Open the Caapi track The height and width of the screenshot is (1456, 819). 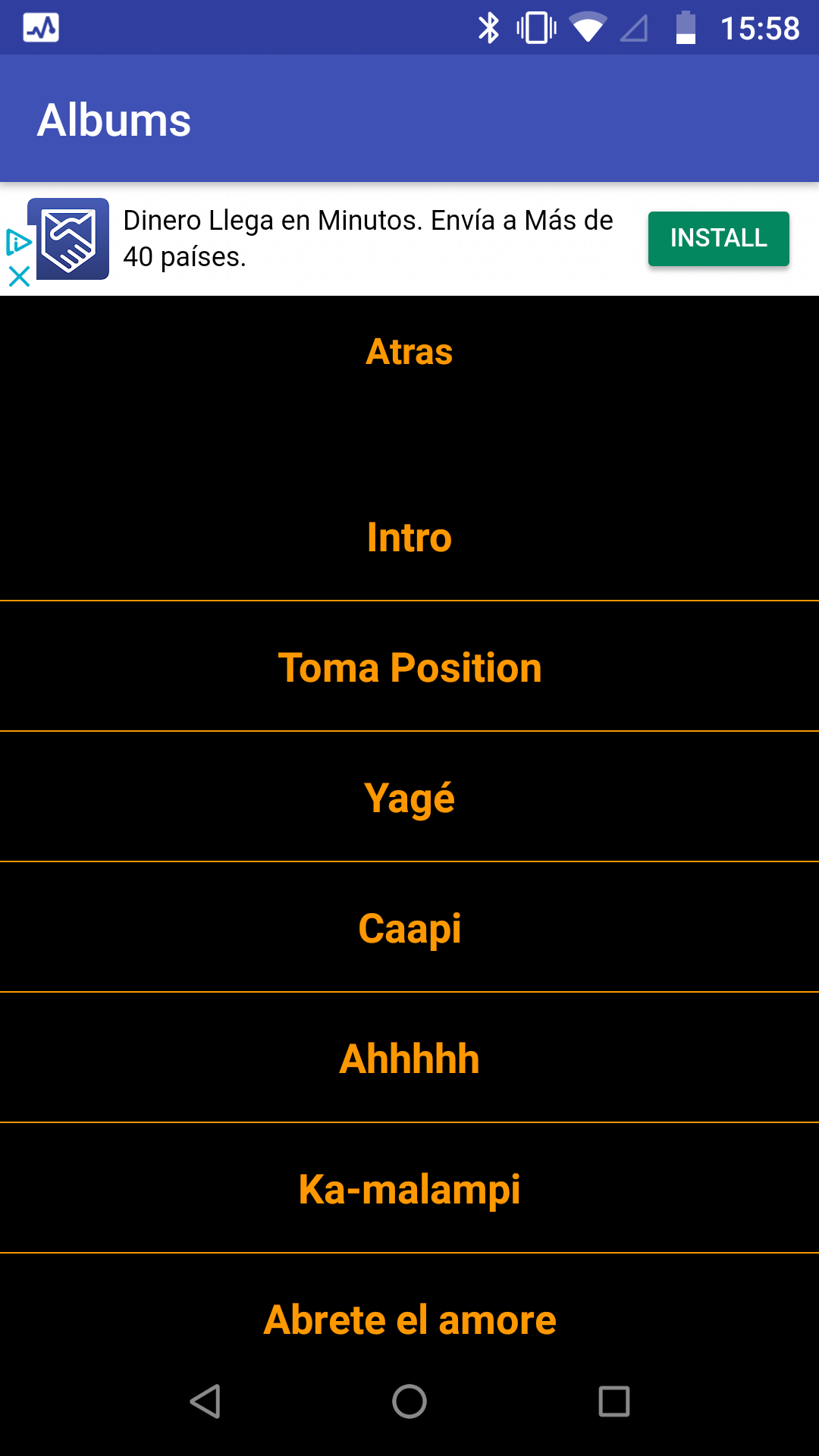coord(409,928)
